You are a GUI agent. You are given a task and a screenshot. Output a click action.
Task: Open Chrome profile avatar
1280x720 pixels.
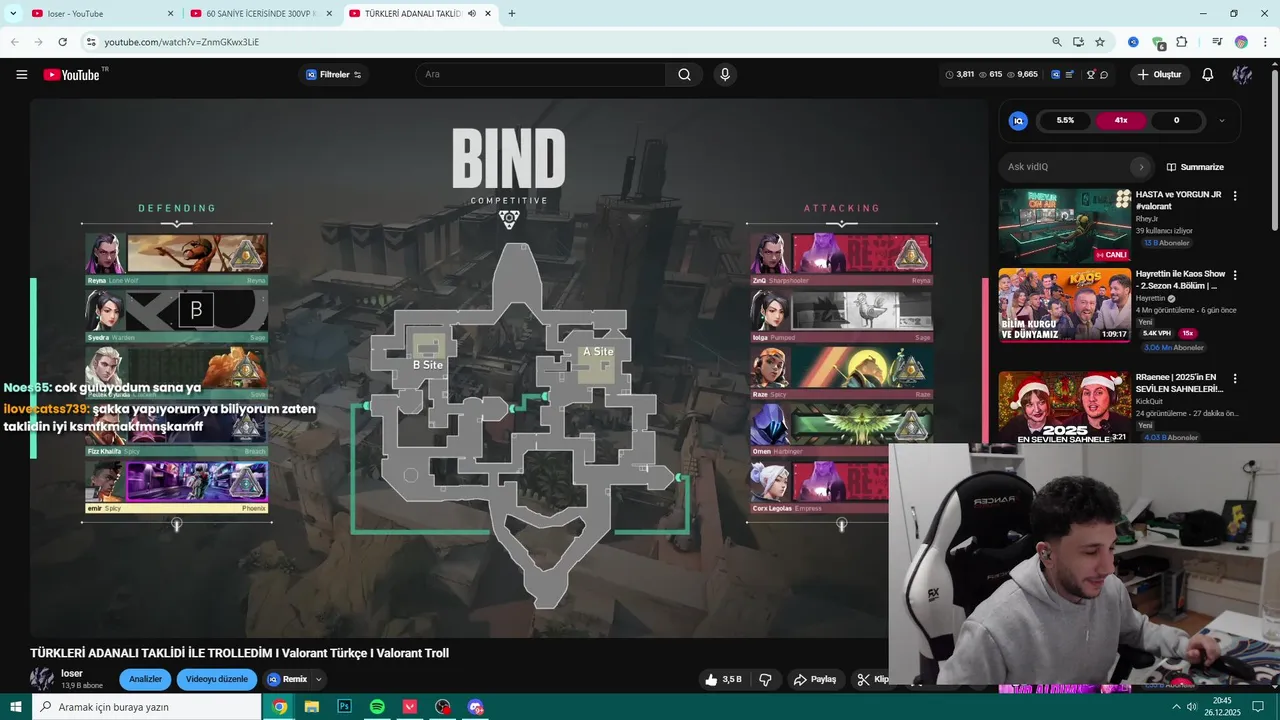click(x=1241, y=42)
